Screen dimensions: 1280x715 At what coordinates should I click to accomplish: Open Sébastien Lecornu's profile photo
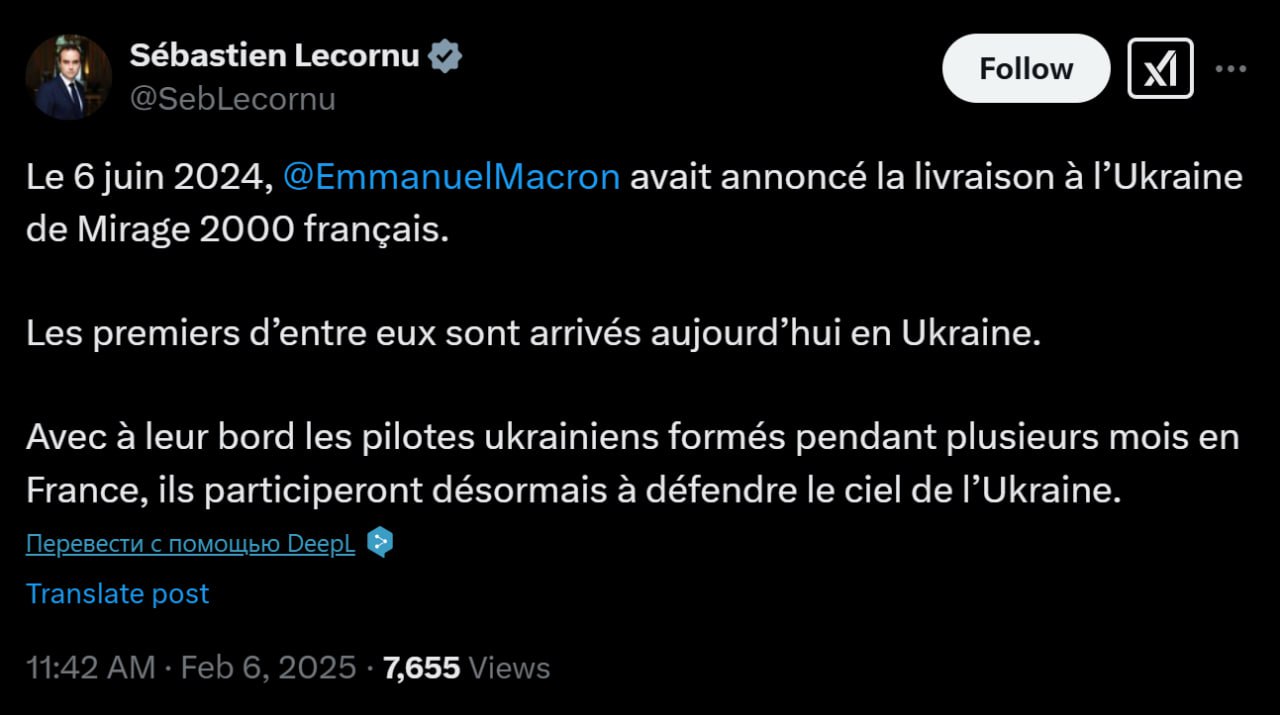click(x=68, y=77)
